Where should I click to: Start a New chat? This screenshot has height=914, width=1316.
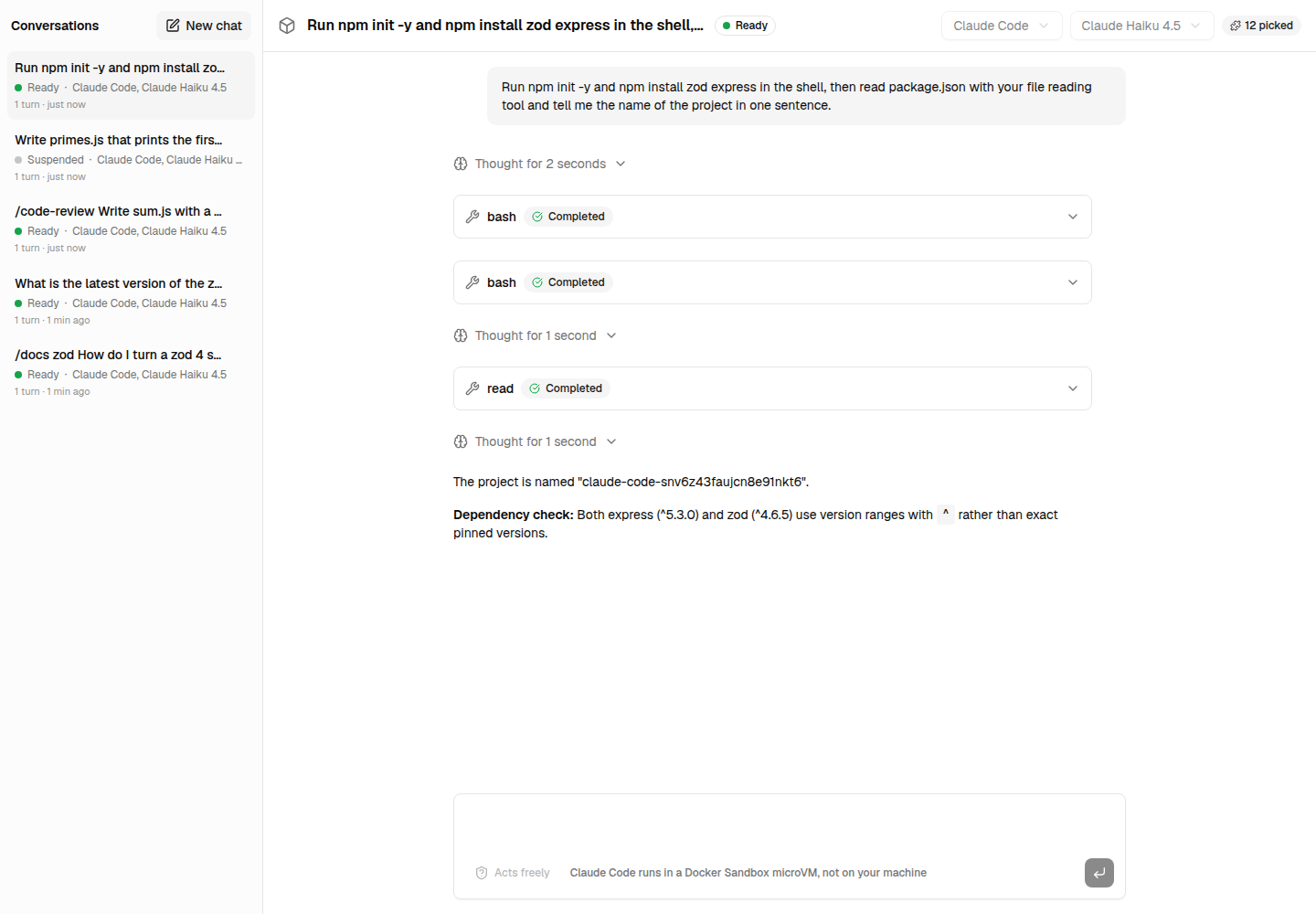pos(204,26)
